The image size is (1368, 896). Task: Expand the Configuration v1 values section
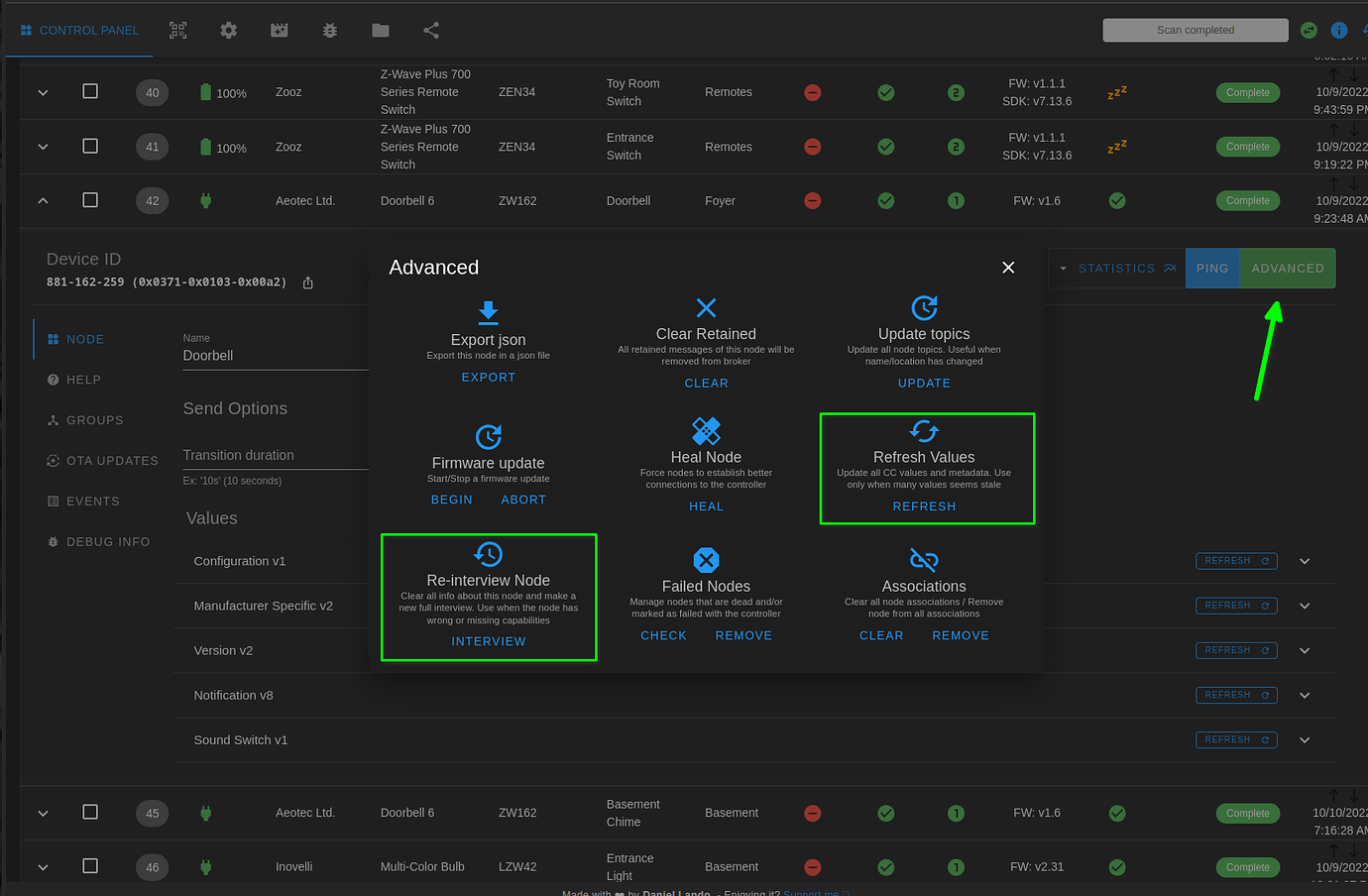(x=1305, y=560)
